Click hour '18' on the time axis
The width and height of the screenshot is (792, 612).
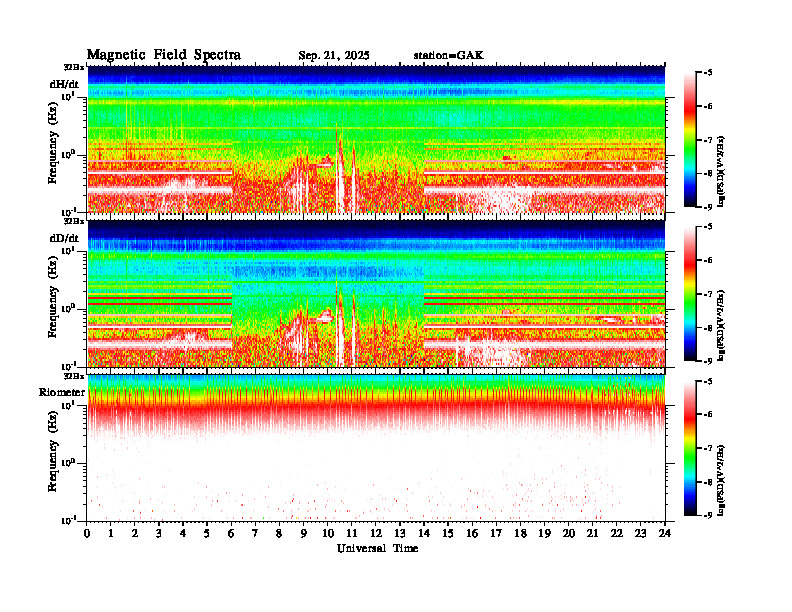click(520, 534)
